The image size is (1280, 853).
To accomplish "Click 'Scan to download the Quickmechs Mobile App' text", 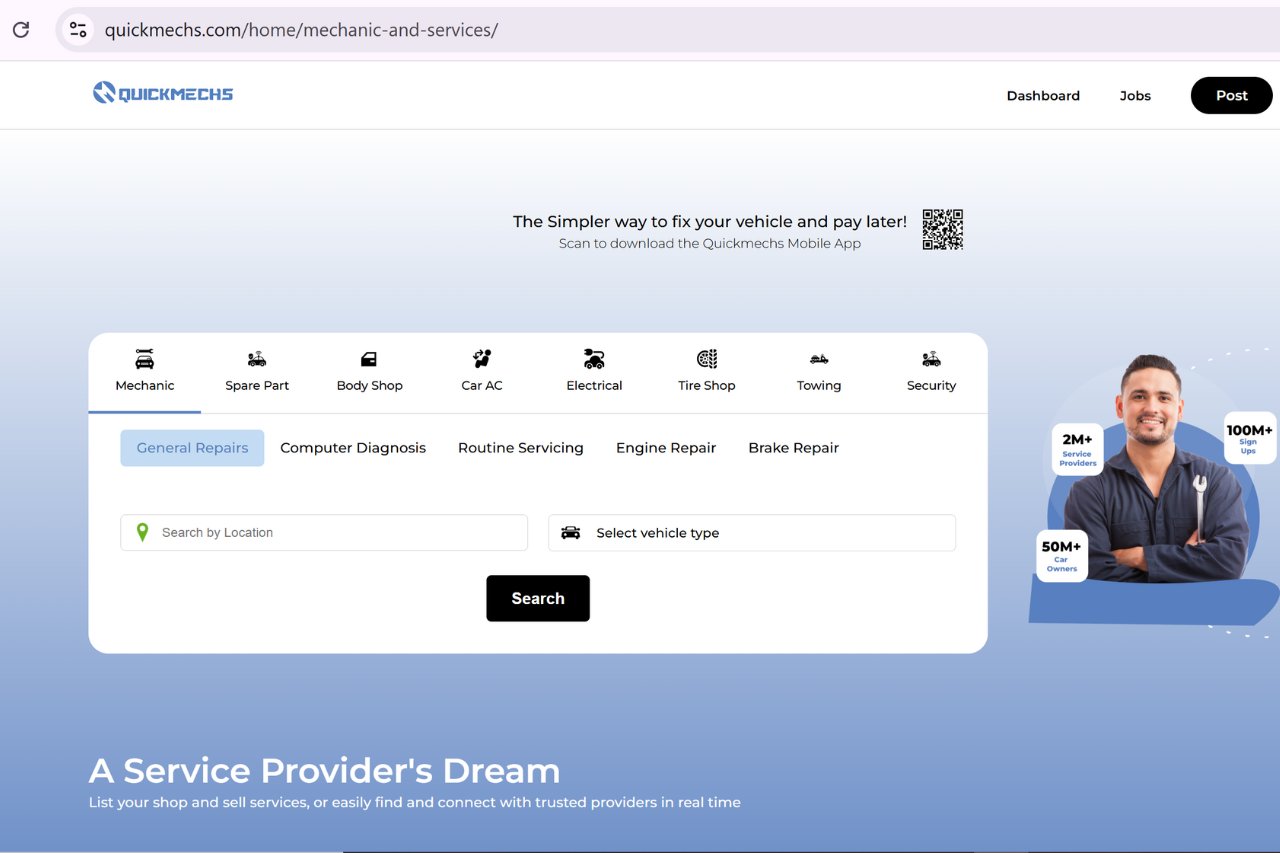I will (x=710, y=243).
